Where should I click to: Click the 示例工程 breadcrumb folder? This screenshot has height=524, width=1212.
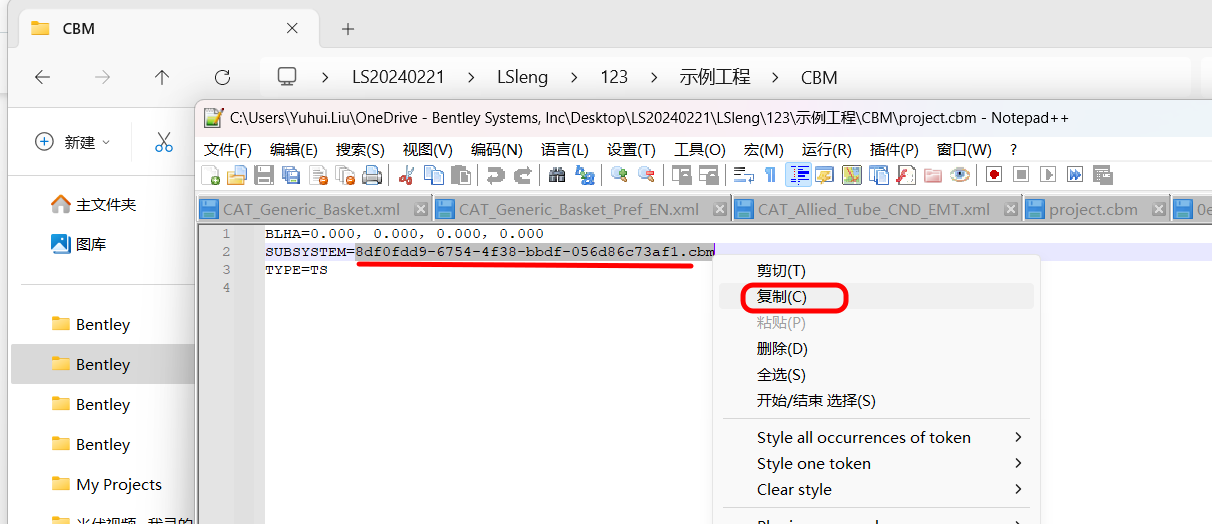coord(714,77)
